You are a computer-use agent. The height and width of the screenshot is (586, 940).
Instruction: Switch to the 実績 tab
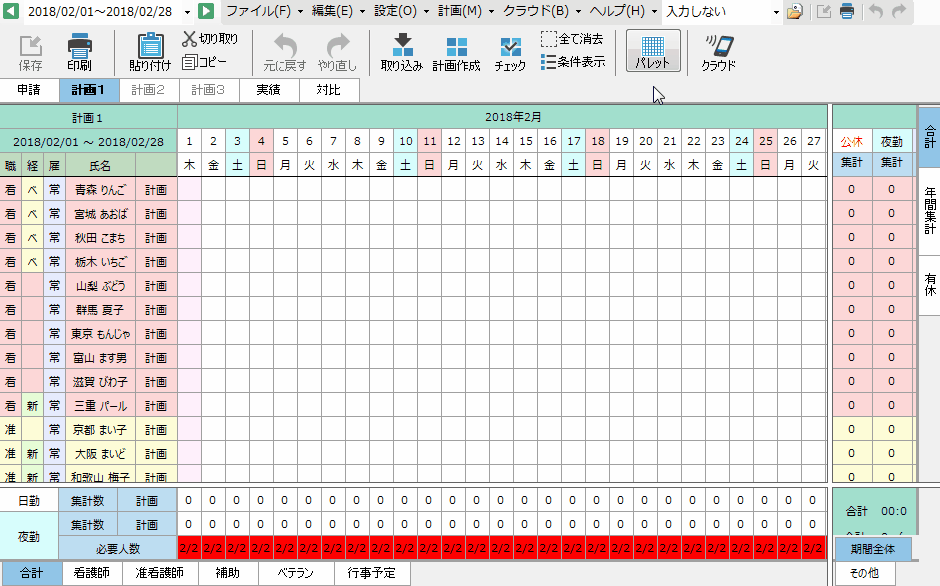click(x=268, y=90)
